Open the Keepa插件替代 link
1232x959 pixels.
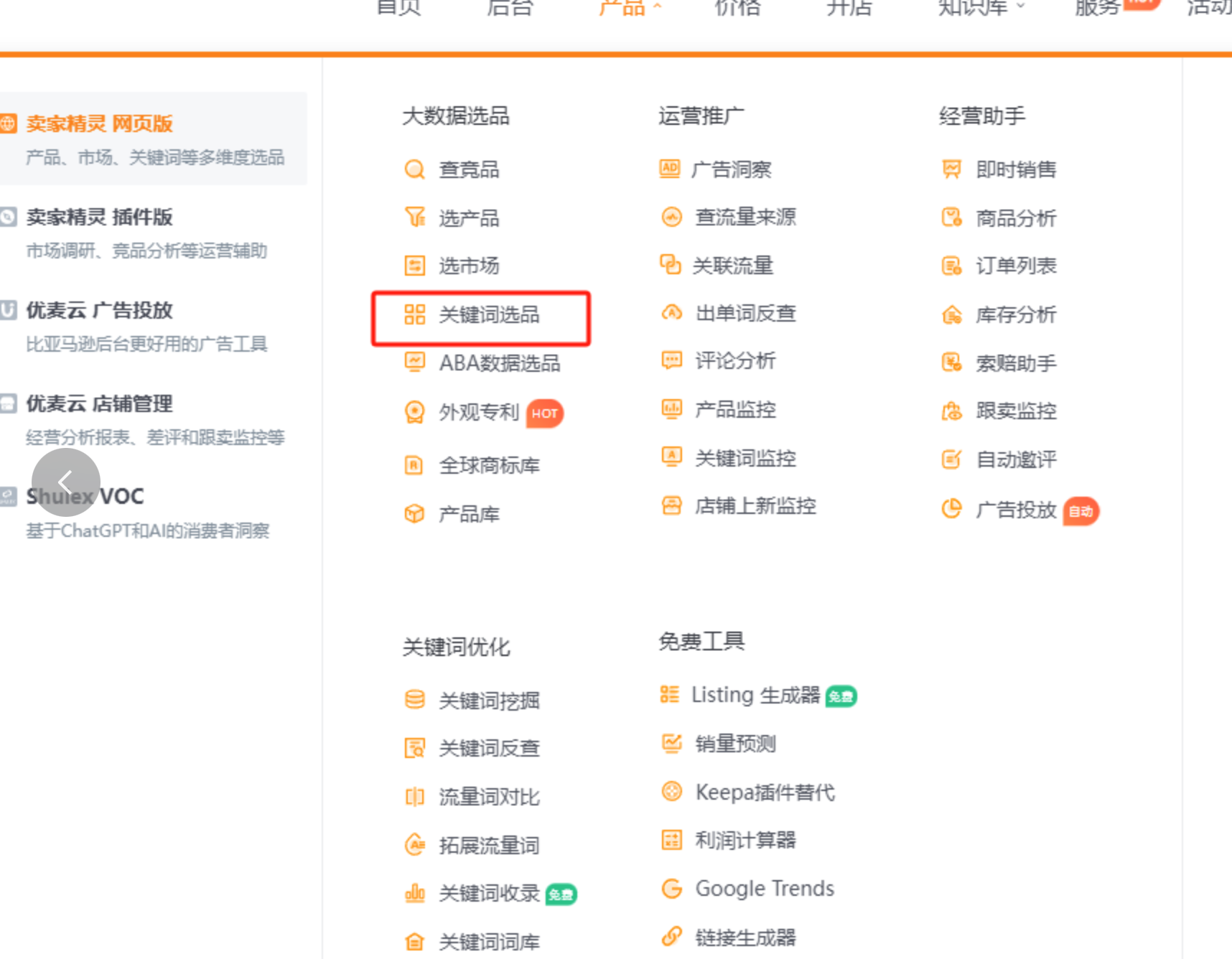[765, 792]
